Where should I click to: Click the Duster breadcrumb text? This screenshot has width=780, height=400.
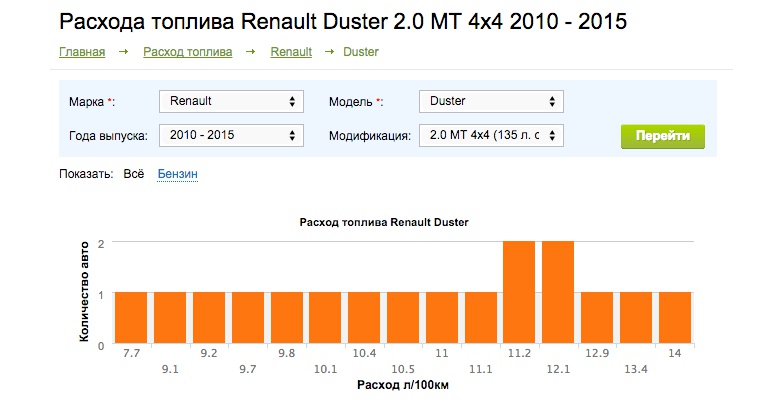click(361, 52)
